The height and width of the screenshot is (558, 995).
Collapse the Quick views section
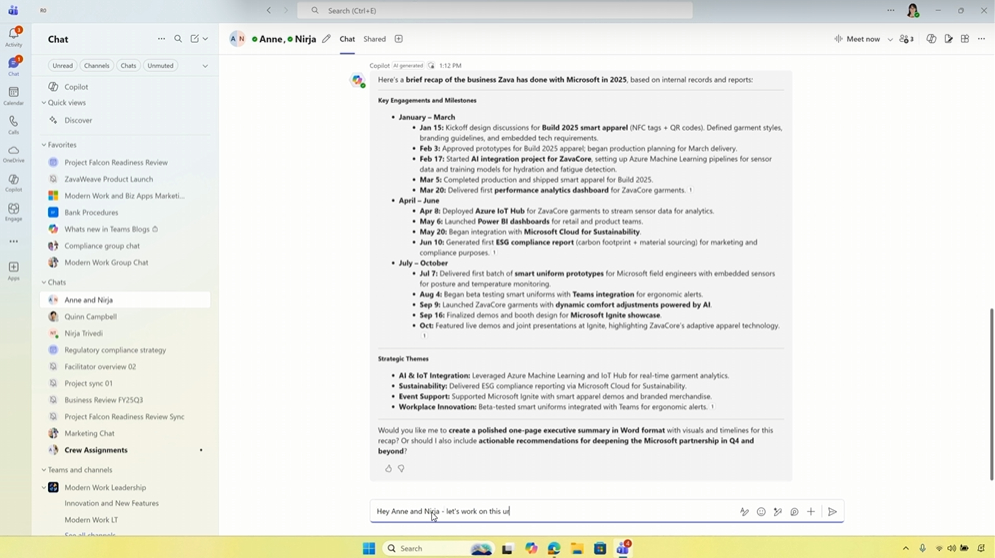[x=44, y=103]
